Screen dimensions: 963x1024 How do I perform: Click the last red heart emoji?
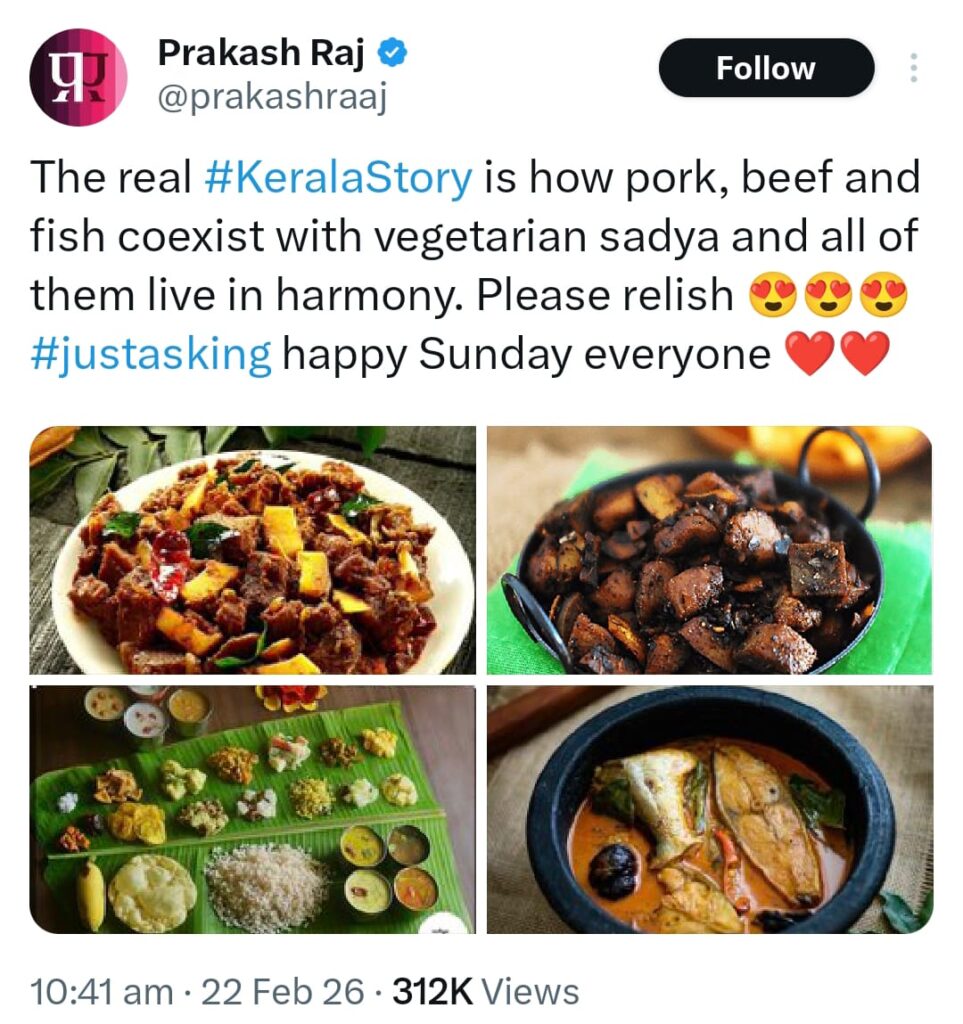point(865,355)
